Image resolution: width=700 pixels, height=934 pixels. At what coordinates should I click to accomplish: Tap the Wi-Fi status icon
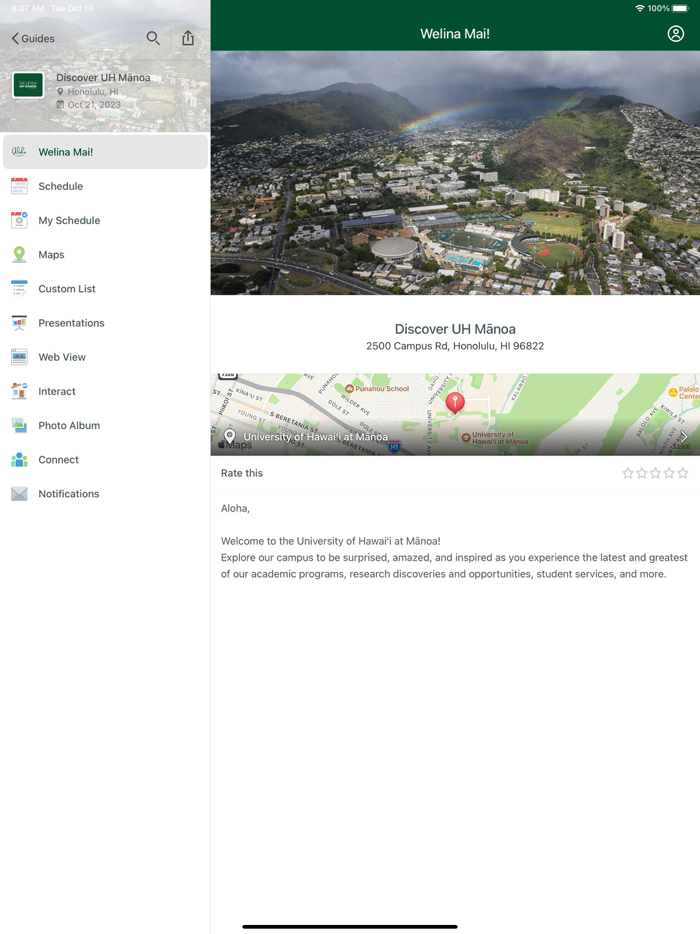pyautogui.click(x=640, y=8)
